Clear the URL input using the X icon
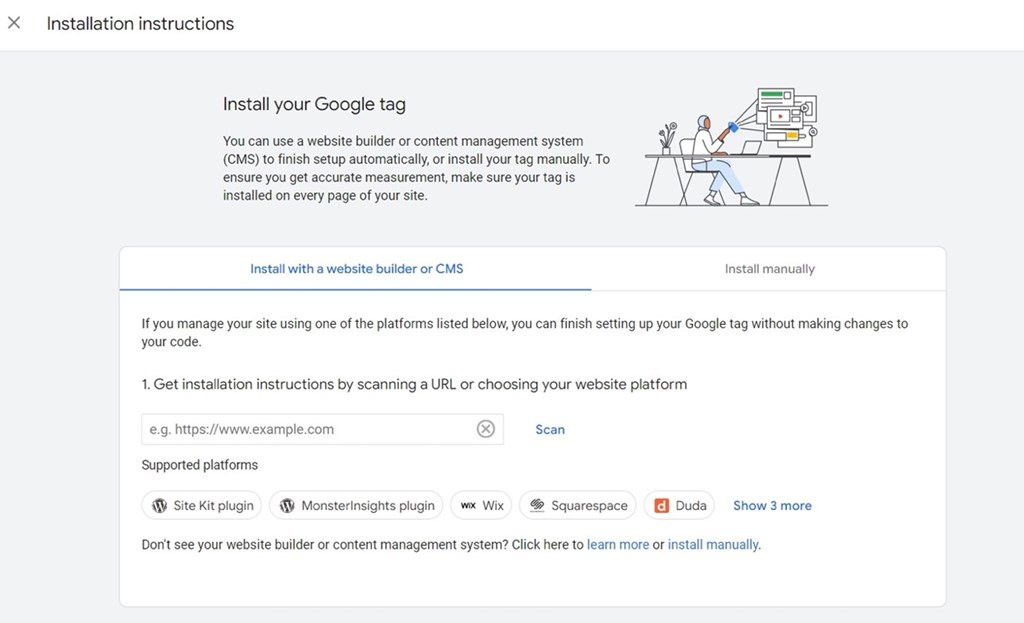Viewport: 1024px width, 623px height. [486, 429]
